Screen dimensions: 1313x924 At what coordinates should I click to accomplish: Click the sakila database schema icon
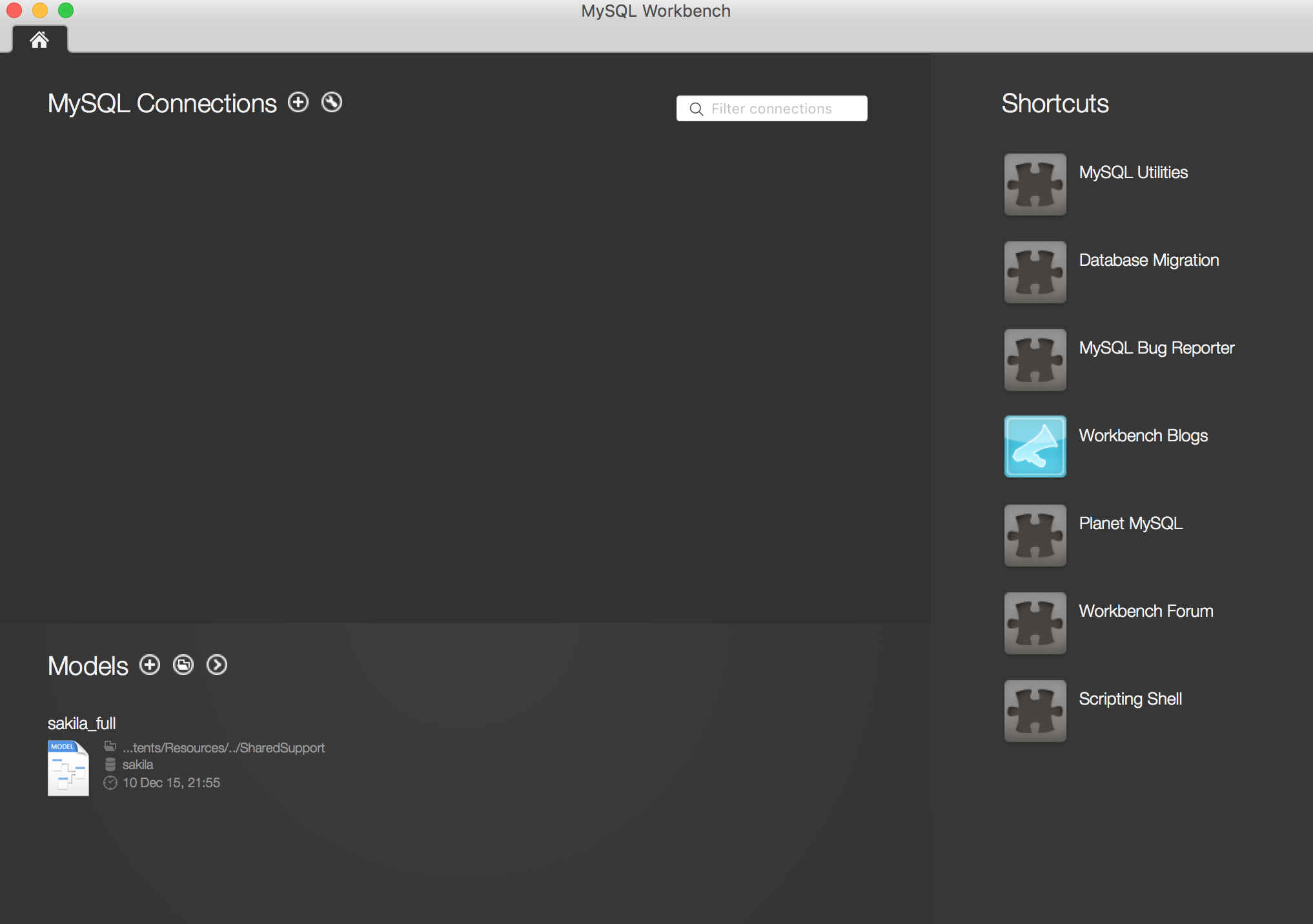[110, 765]
